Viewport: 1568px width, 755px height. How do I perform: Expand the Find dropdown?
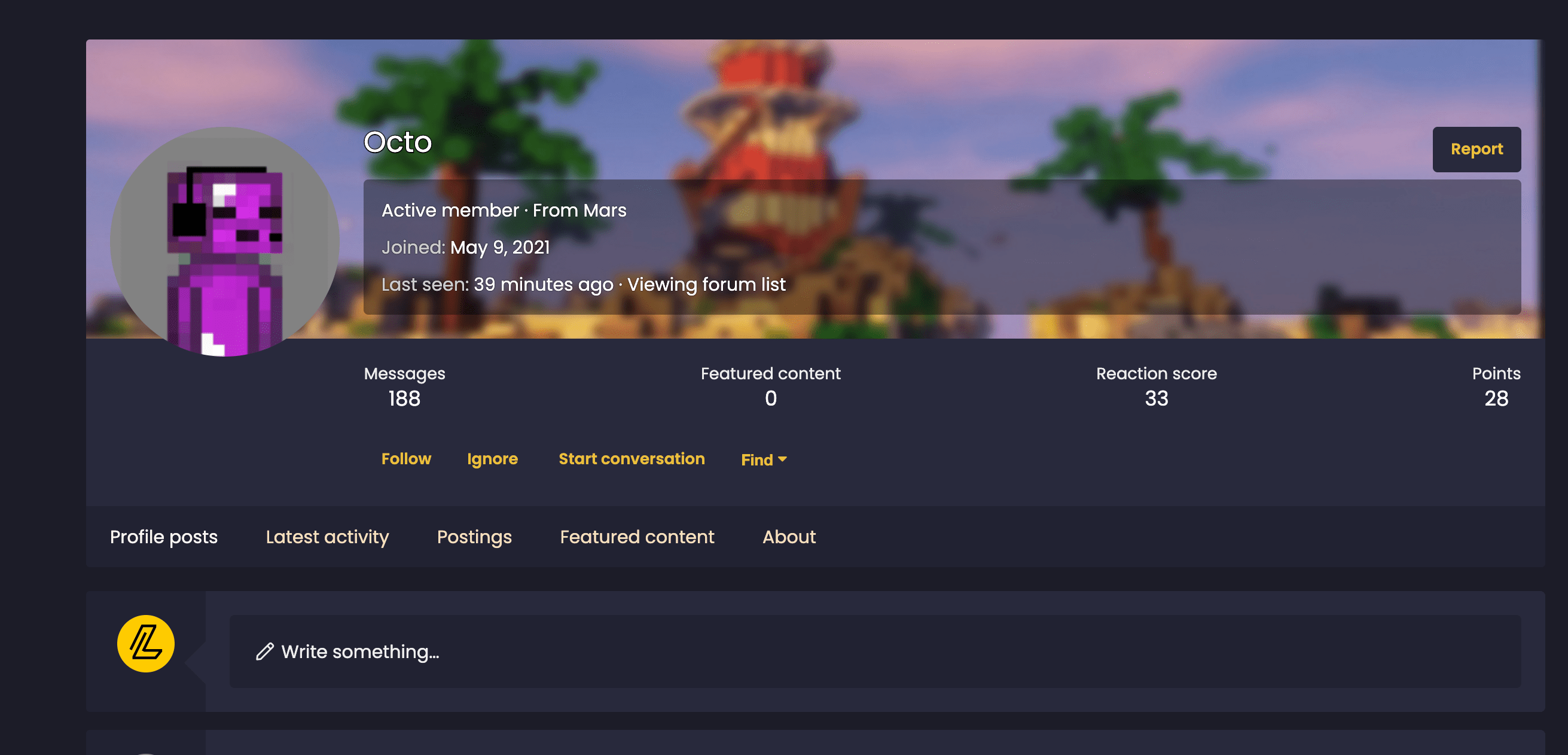point(763,459)
